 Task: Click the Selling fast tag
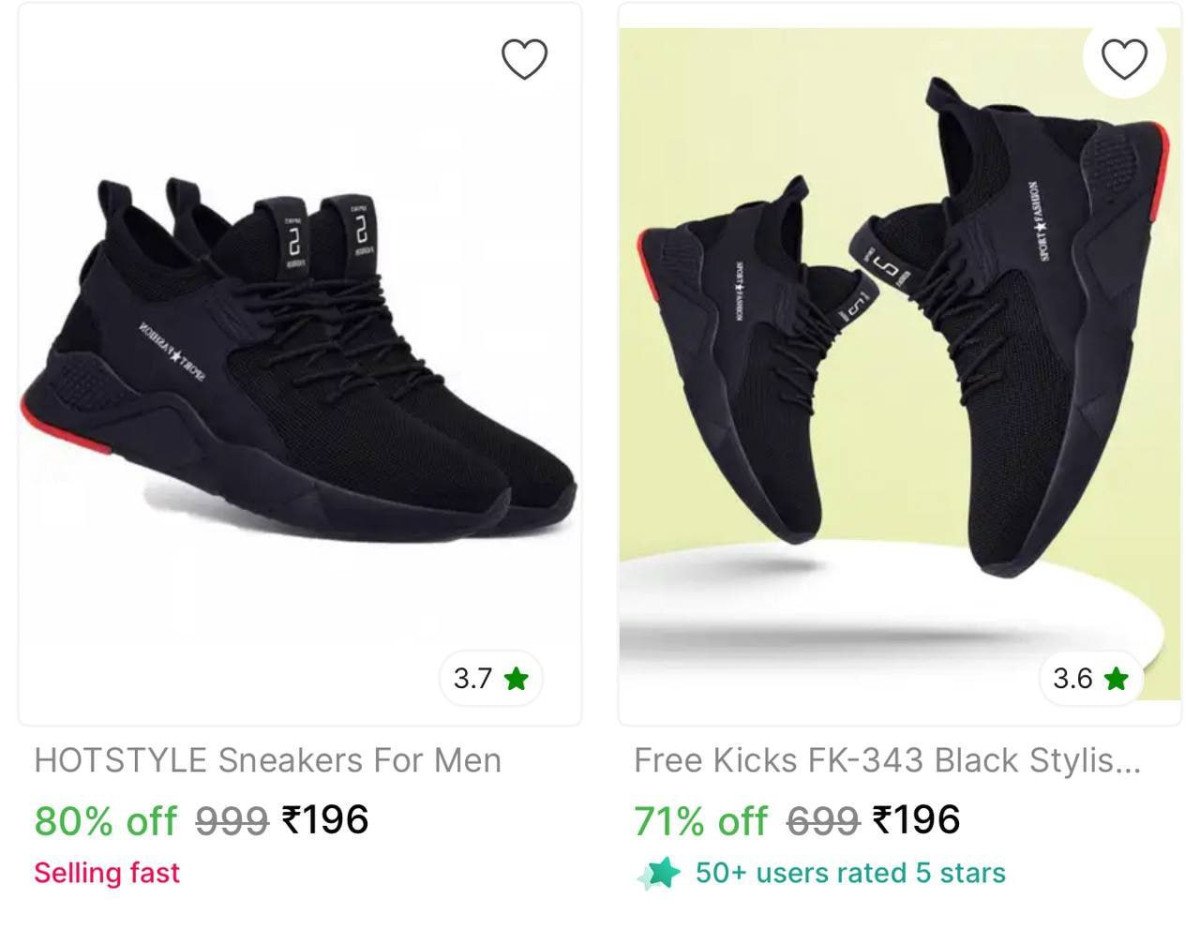[x=107, y=872]
